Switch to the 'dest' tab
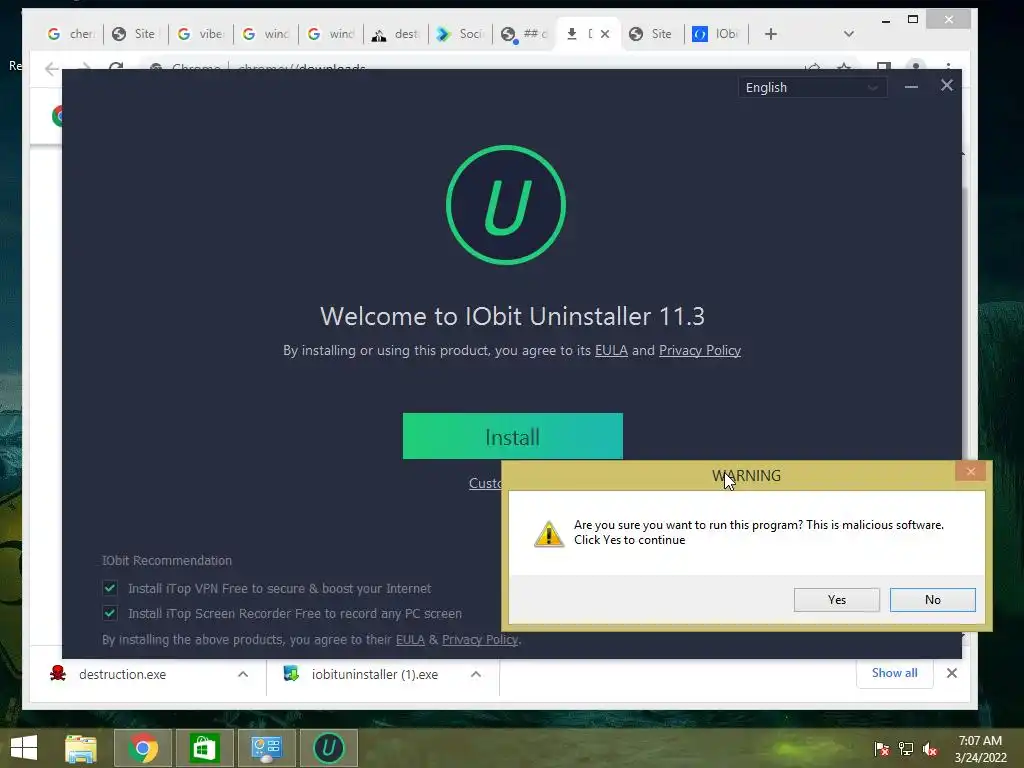Image resolution: width=1024 pixels, height=768 pixels. tap(396, 34)
